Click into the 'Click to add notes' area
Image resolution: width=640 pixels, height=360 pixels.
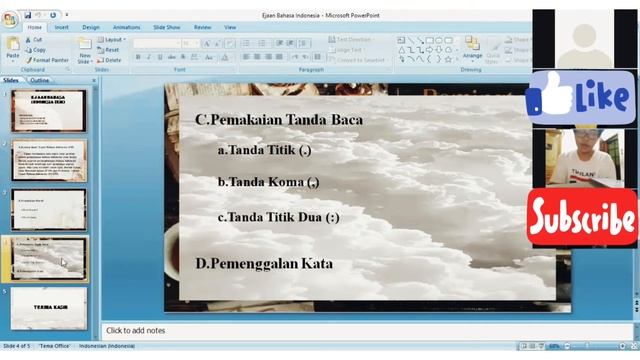tap(367, 331)
